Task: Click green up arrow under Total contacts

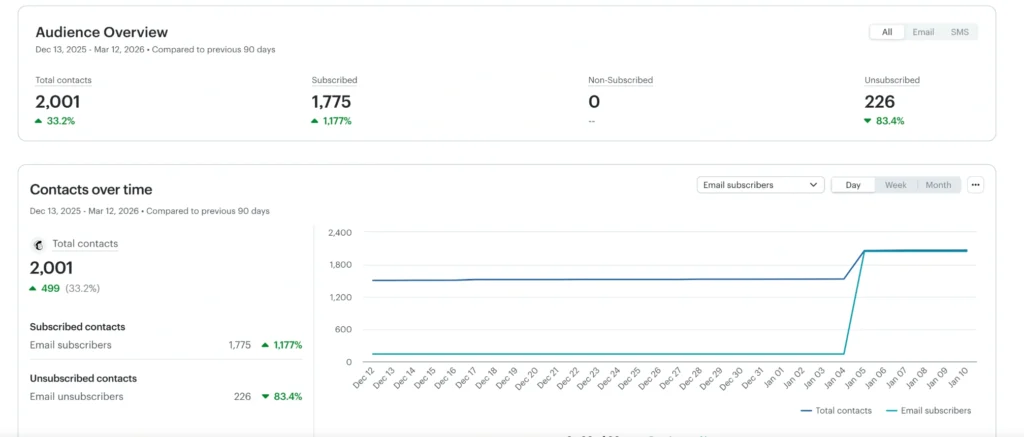Action: point(39,121)
